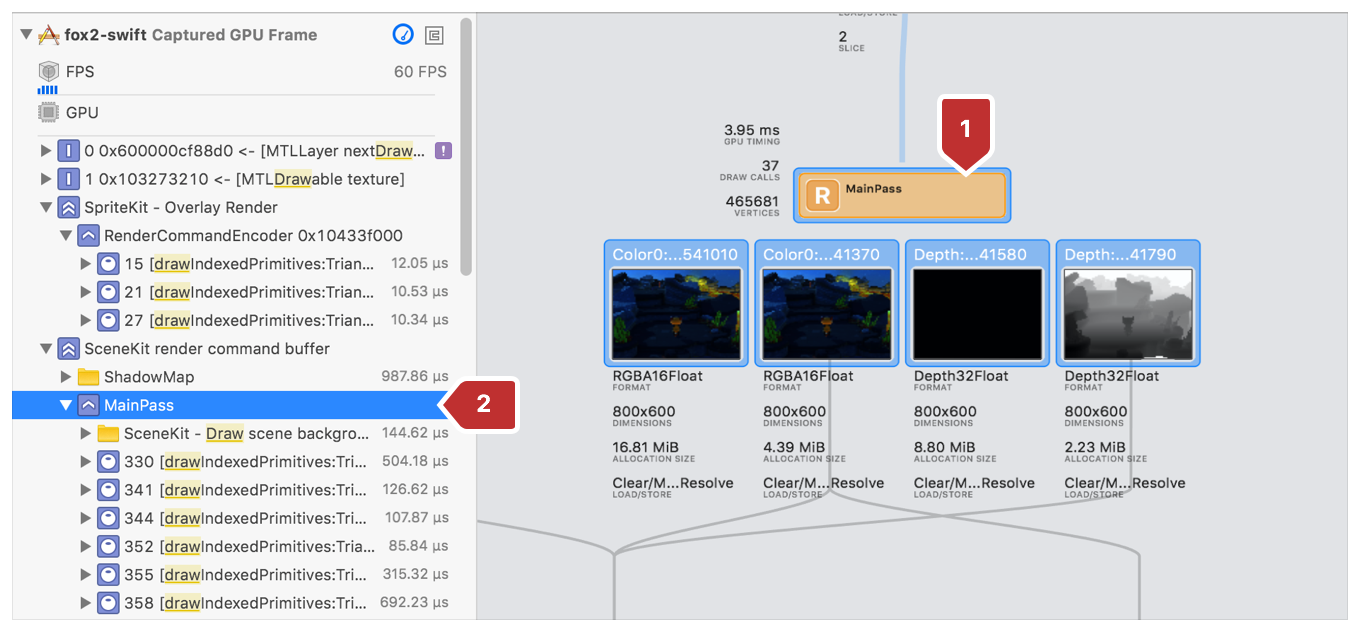Viewport: 1360px width, 632px height.
Task: Click the square layout icon beside gauge
Action: point(434,35)
